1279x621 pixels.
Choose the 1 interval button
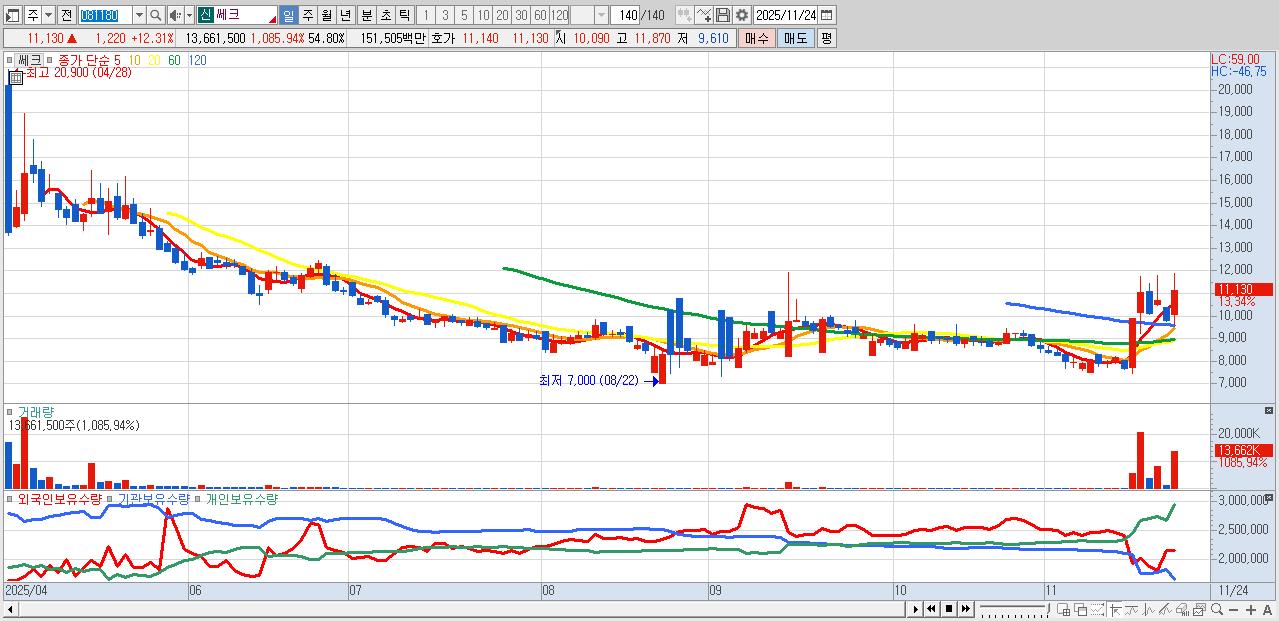pos(425,15)
